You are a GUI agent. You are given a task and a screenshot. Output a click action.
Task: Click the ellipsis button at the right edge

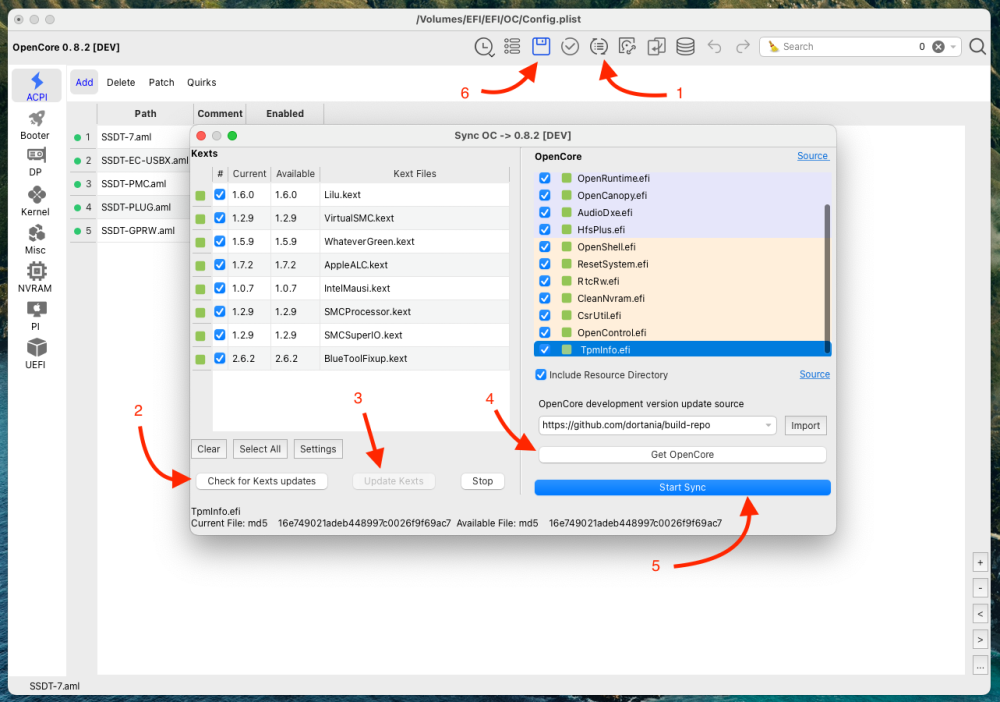[980, 665]
